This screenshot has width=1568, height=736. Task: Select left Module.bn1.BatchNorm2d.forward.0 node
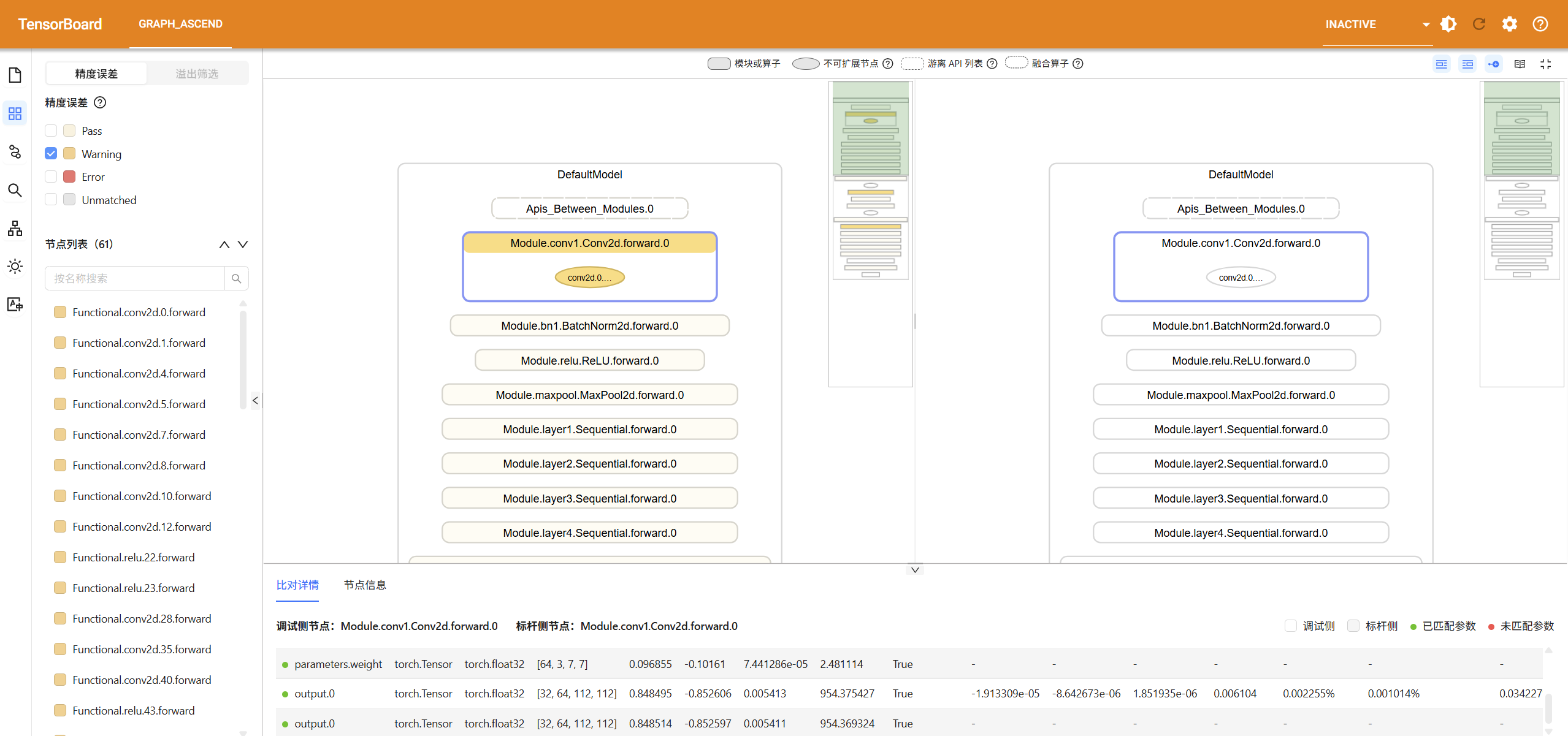coord(589,325)
